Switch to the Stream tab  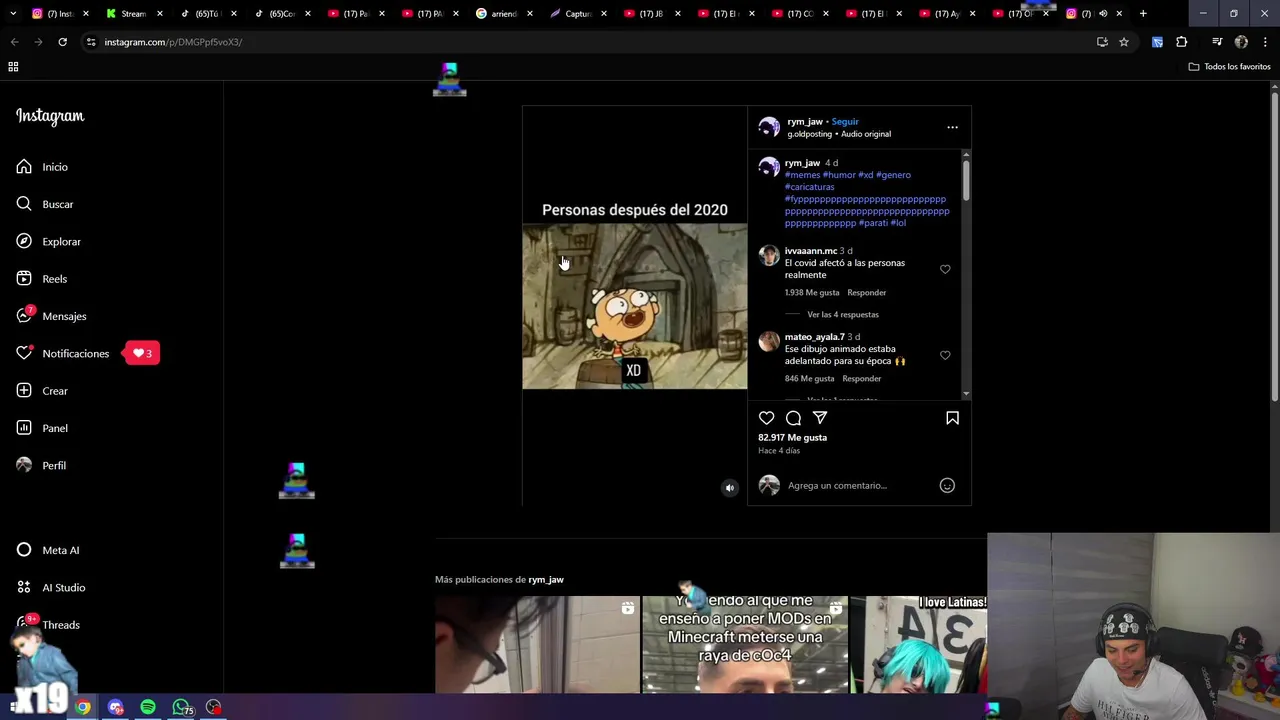134,14
